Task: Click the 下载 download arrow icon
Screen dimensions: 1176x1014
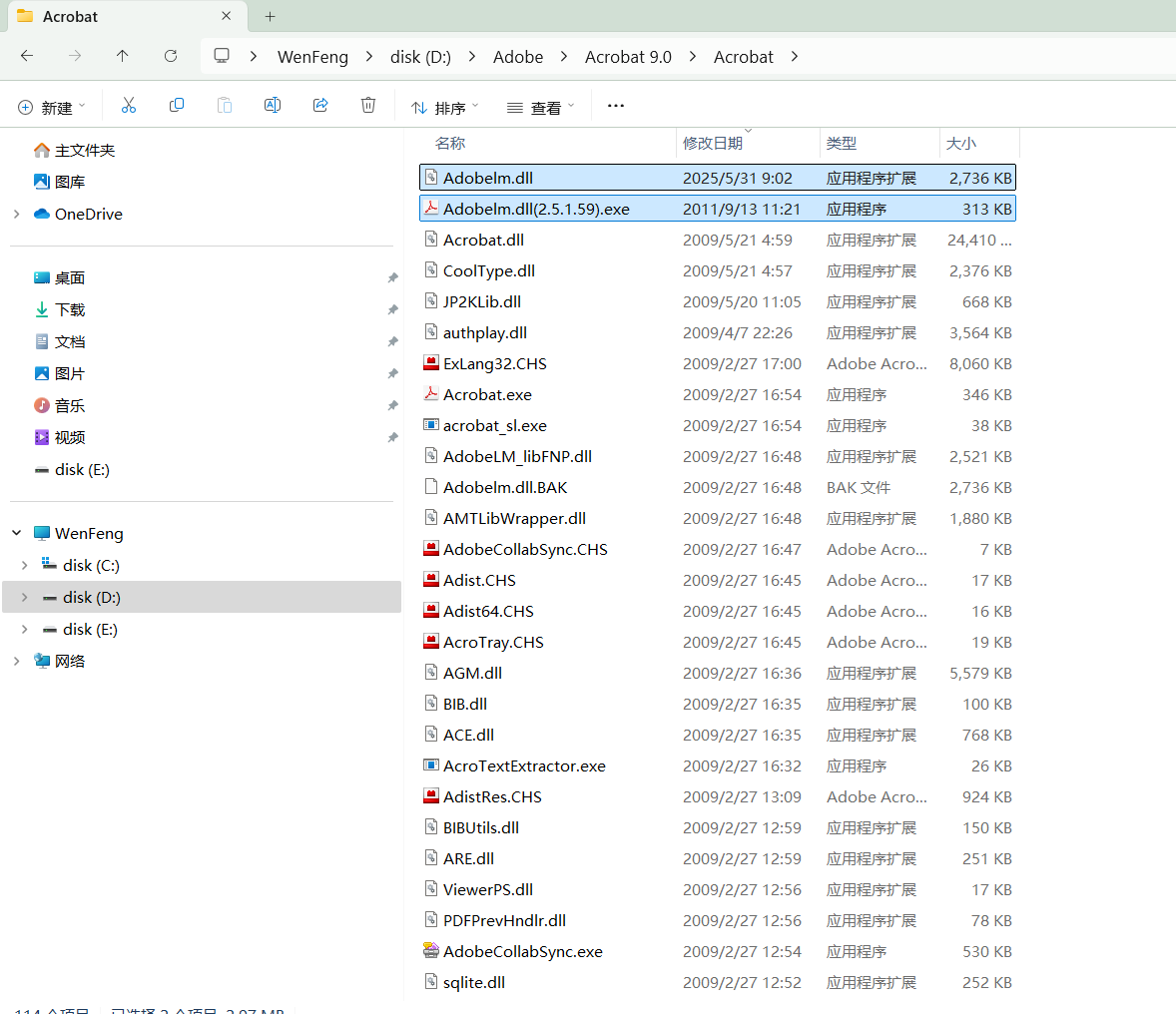Action: (42, 309)
